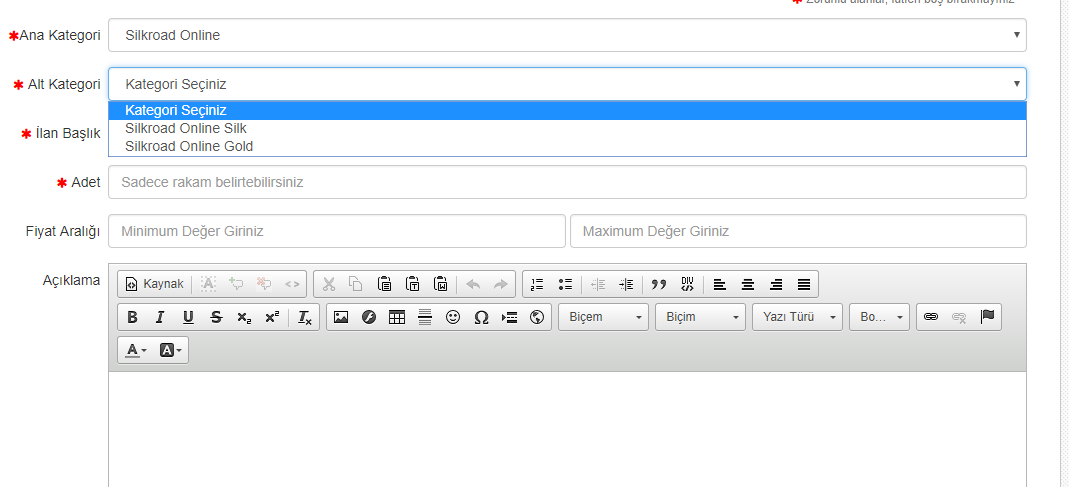1069x487 pixels.
Task: Insert an image
Action: coord(342,317)
